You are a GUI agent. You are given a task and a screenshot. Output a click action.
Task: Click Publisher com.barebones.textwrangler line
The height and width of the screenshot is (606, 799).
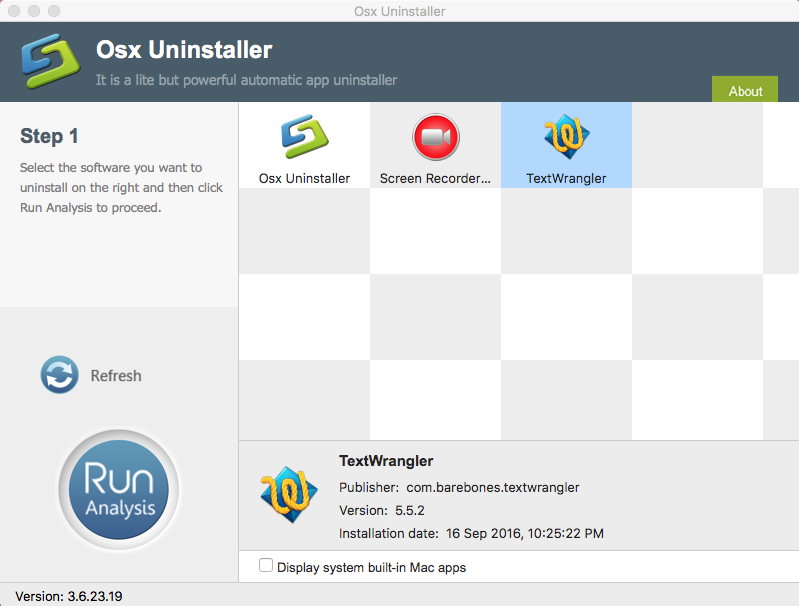459,488
